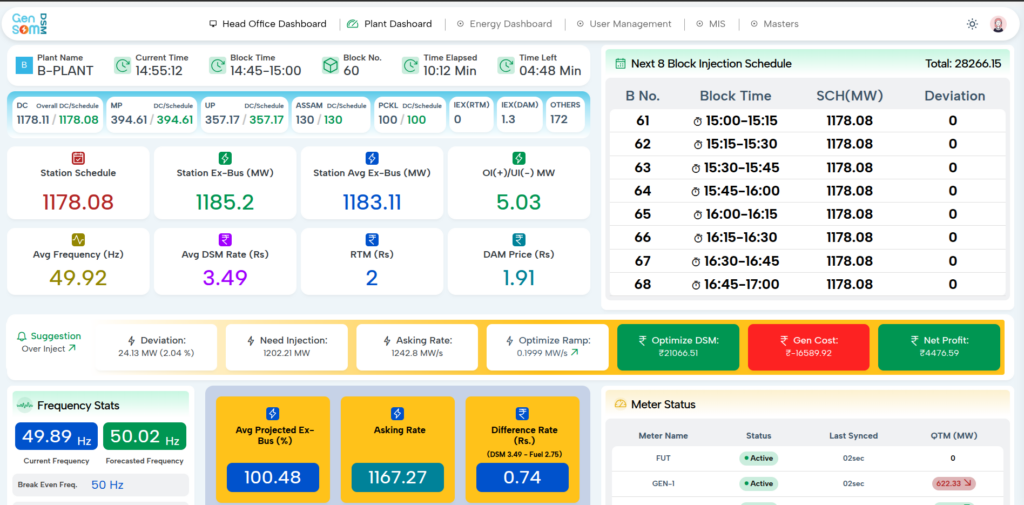This screenshot has height=505, width=1024.
Task: Toggle the light/dark theme sun icon
Action: click(x=972, y=24)
